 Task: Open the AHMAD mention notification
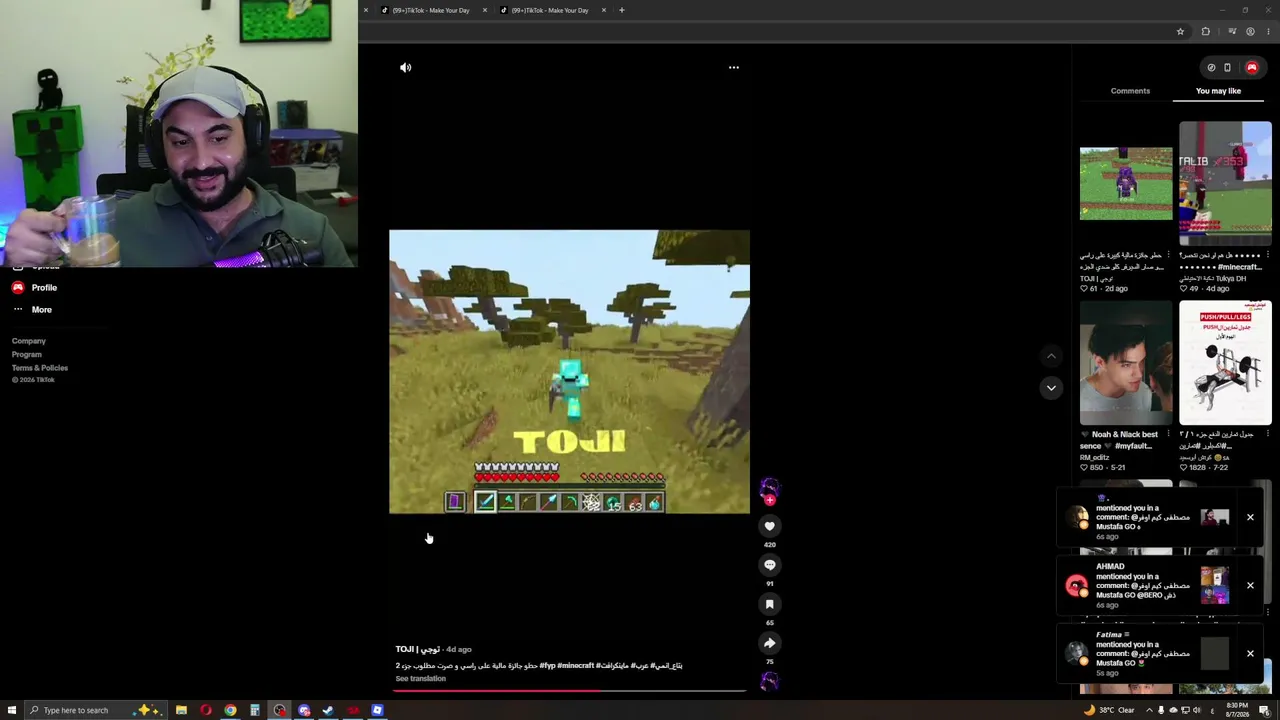(x=1162, y=585)
